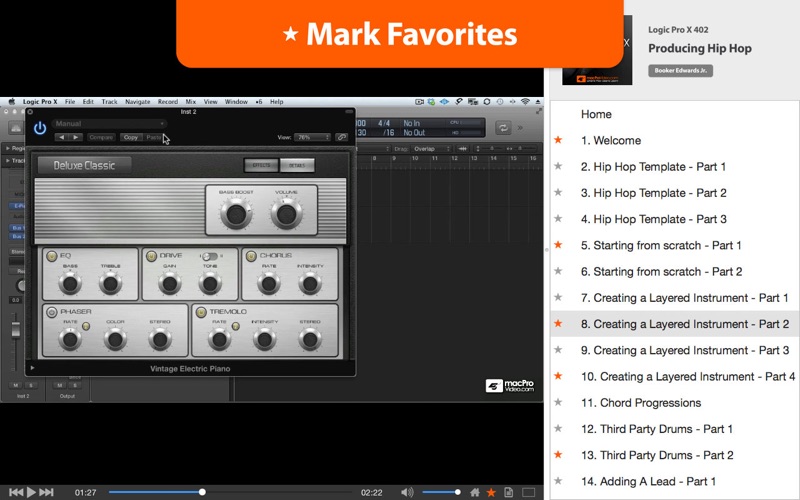Click the home icon in player bar
The image size is (800, 500).
(474, 492)
